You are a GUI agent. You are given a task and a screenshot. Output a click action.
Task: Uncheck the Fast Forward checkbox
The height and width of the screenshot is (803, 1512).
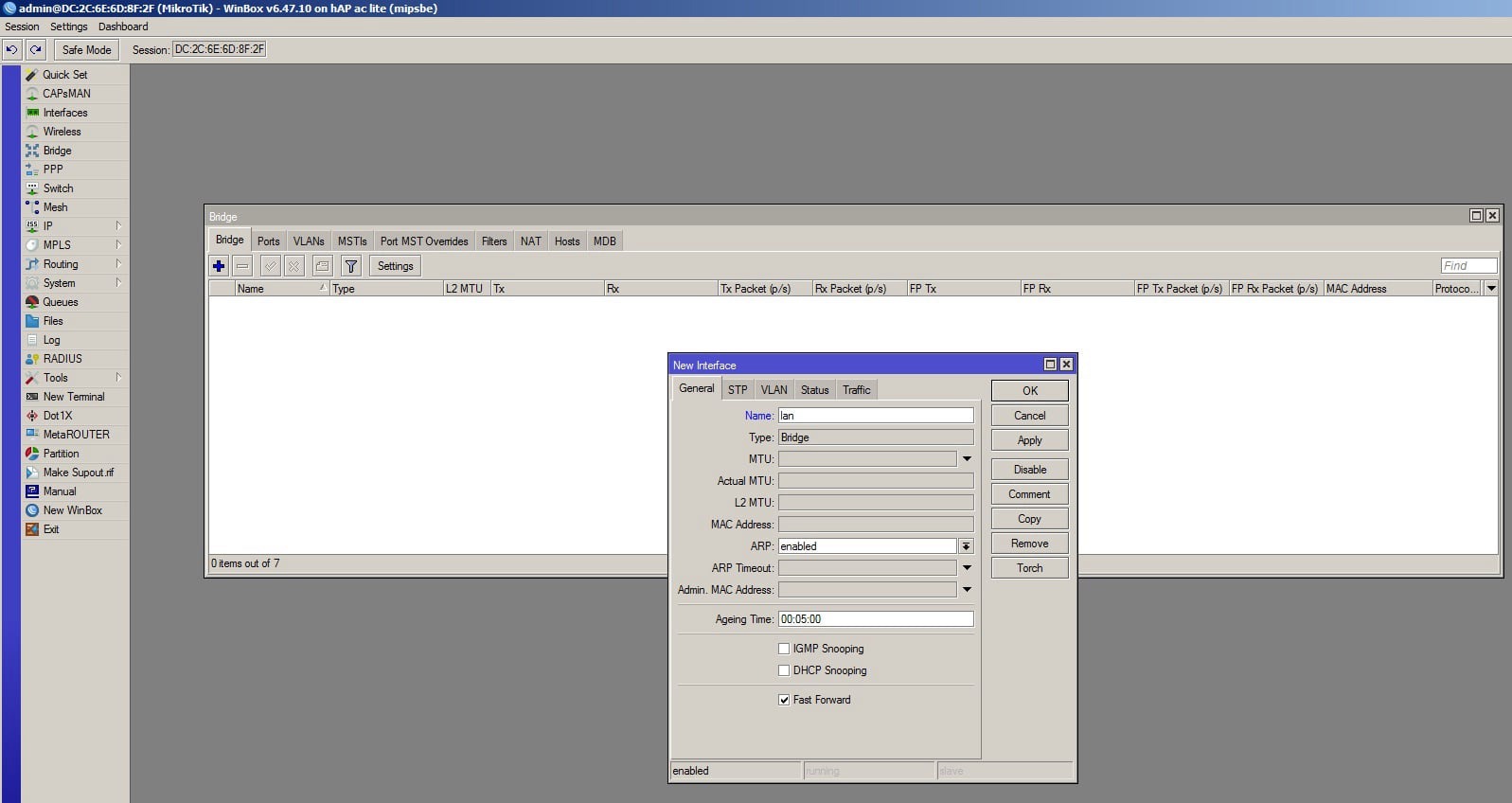point(784,700)
